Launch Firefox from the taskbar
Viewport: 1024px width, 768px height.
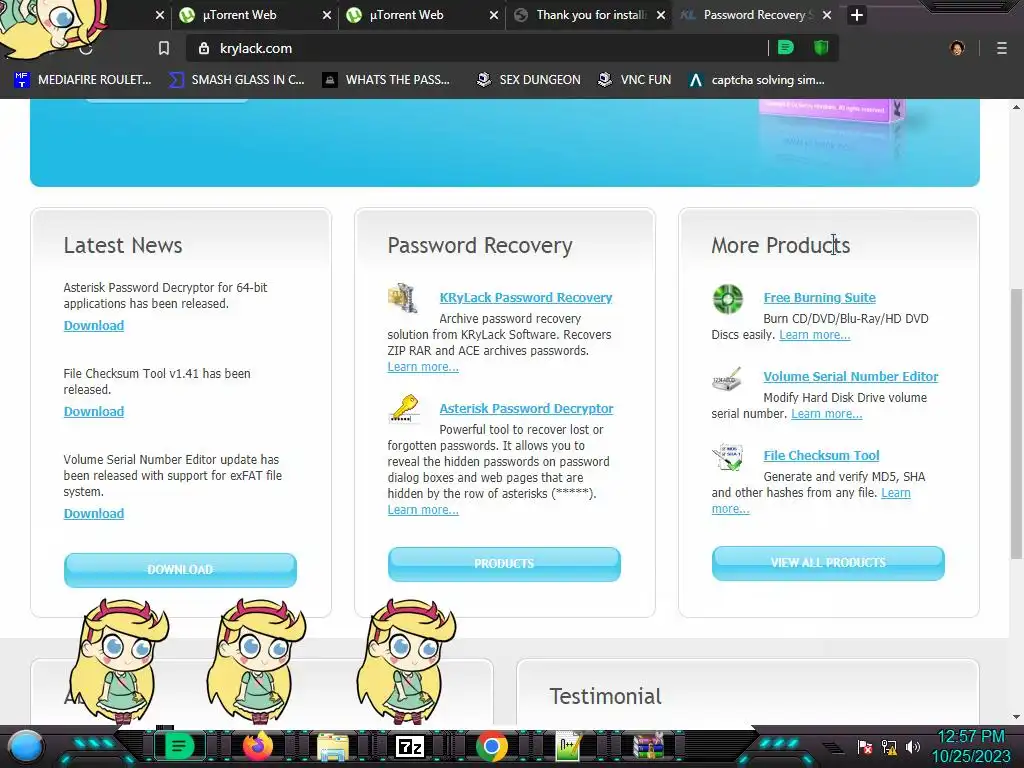click(257, 746)
